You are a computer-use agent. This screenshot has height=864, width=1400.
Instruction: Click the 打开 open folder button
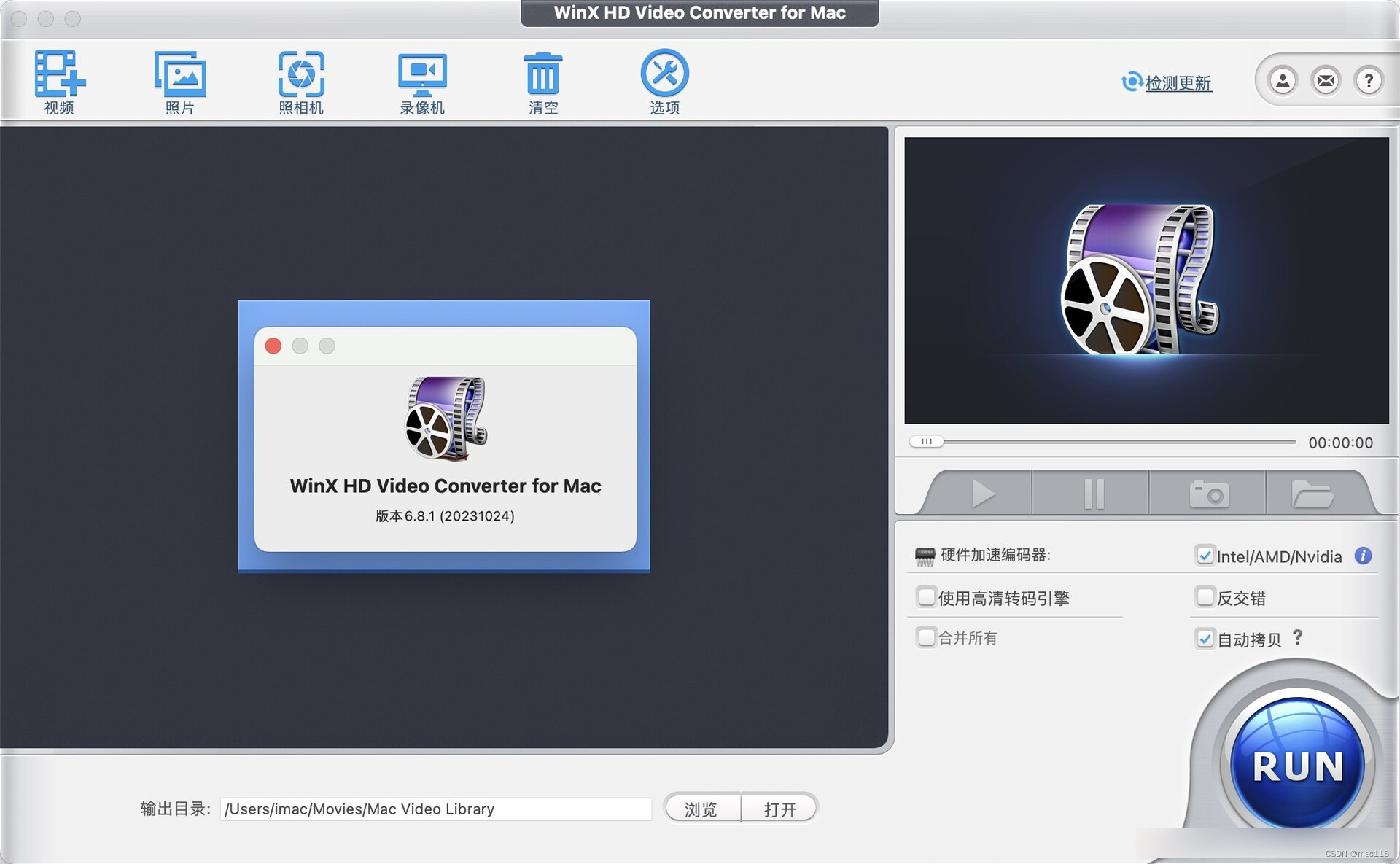click(x=779, y=809)
